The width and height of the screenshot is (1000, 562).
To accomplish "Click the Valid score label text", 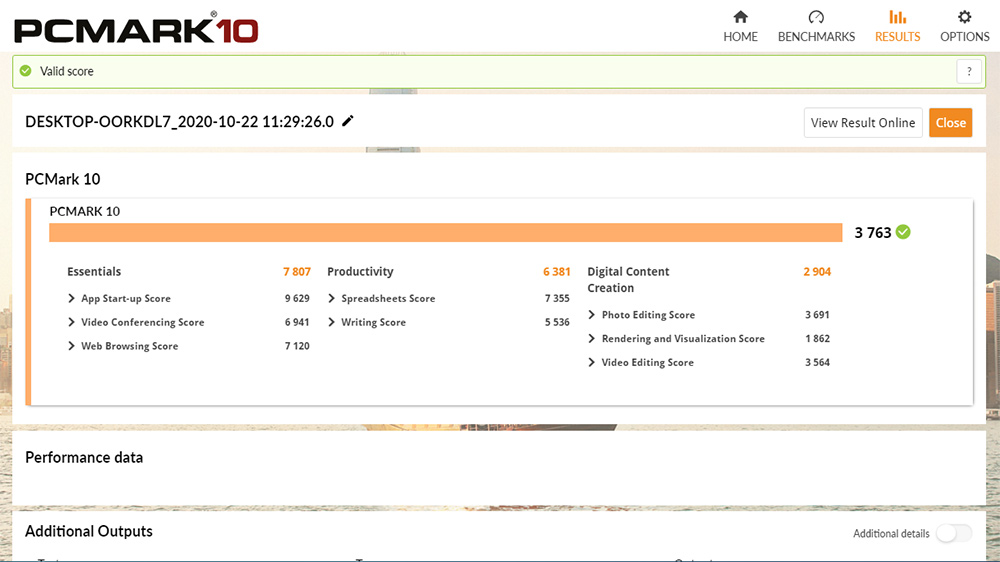I will 66,71.
